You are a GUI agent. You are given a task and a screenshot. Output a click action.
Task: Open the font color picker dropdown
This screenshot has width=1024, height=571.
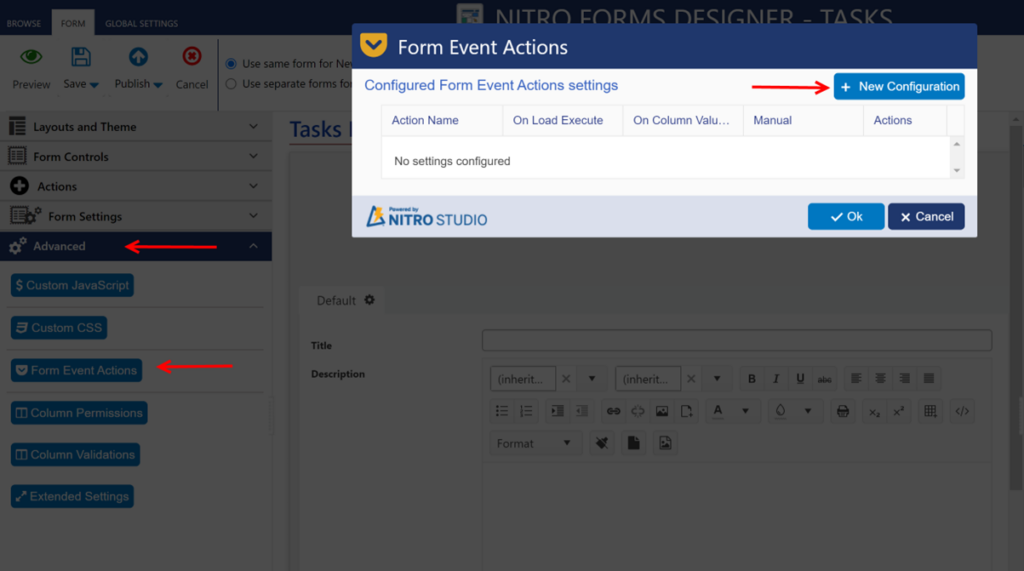(x=744, y=411)
